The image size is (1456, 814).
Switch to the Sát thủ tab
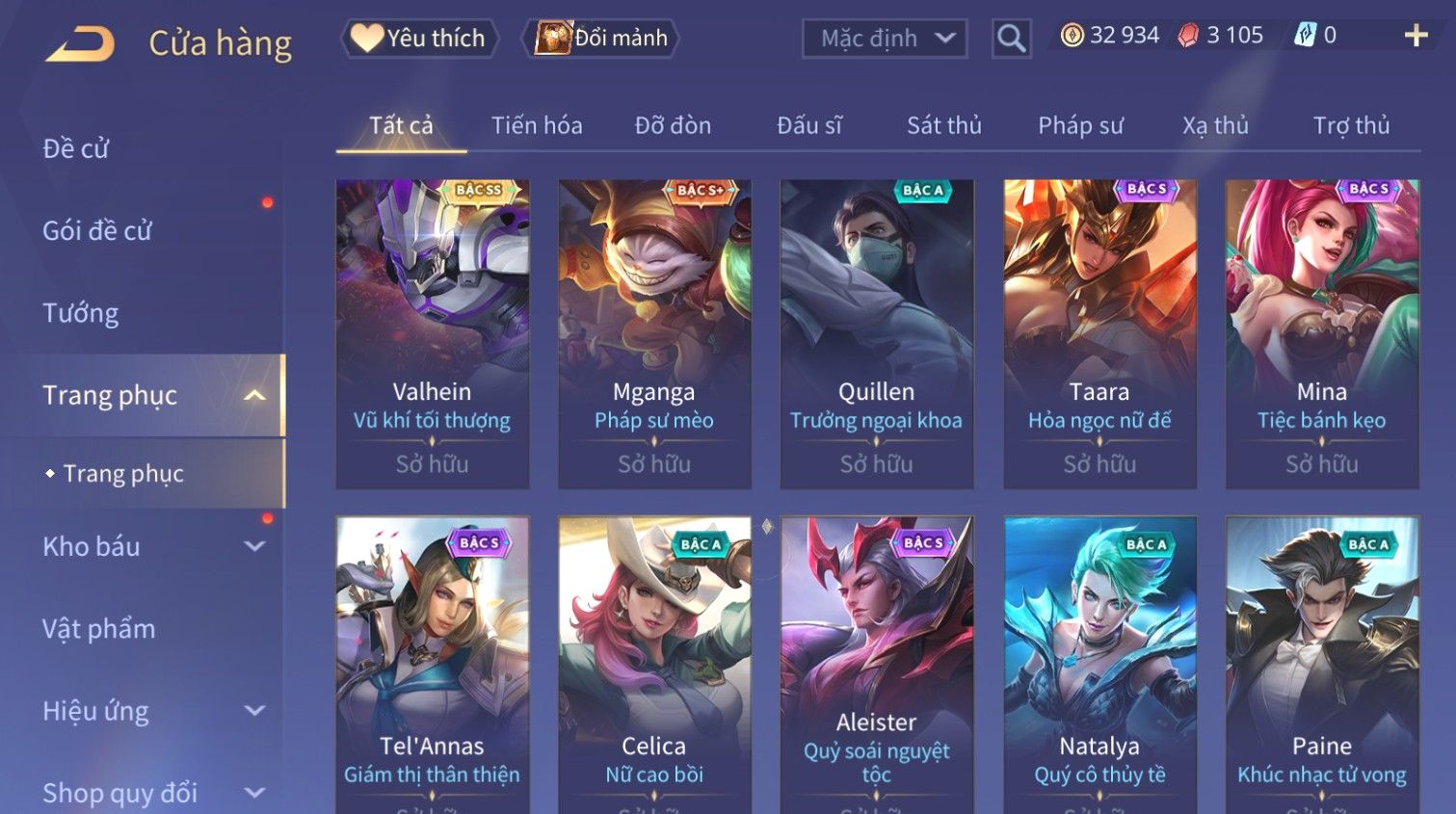click(x=943, y=125)
